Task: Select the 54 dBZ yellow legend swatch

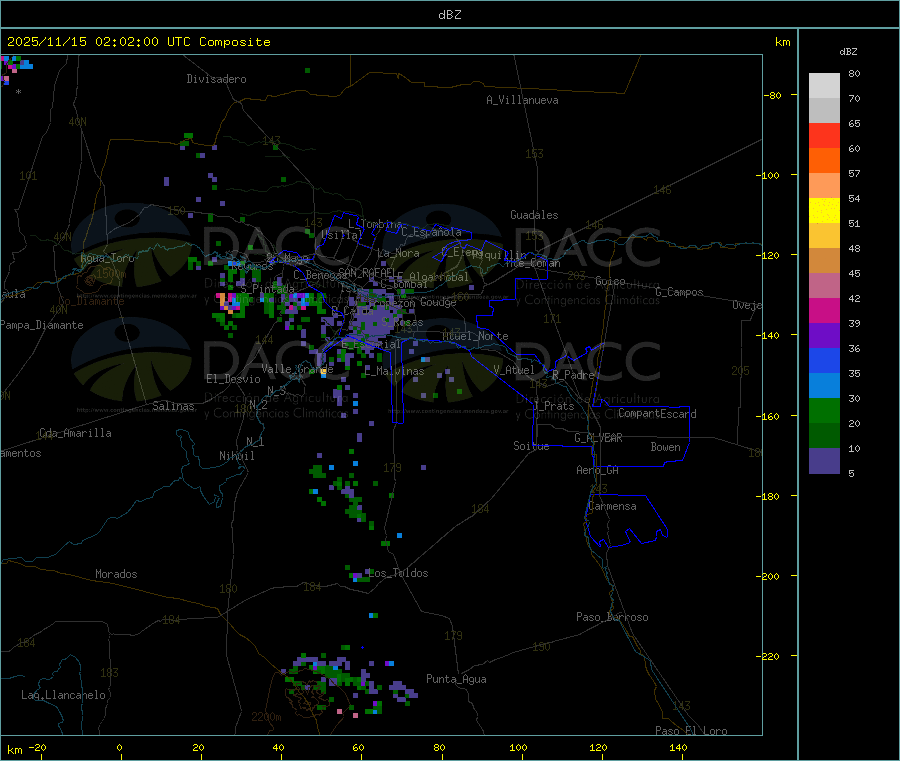Action: tap(824, 211)
